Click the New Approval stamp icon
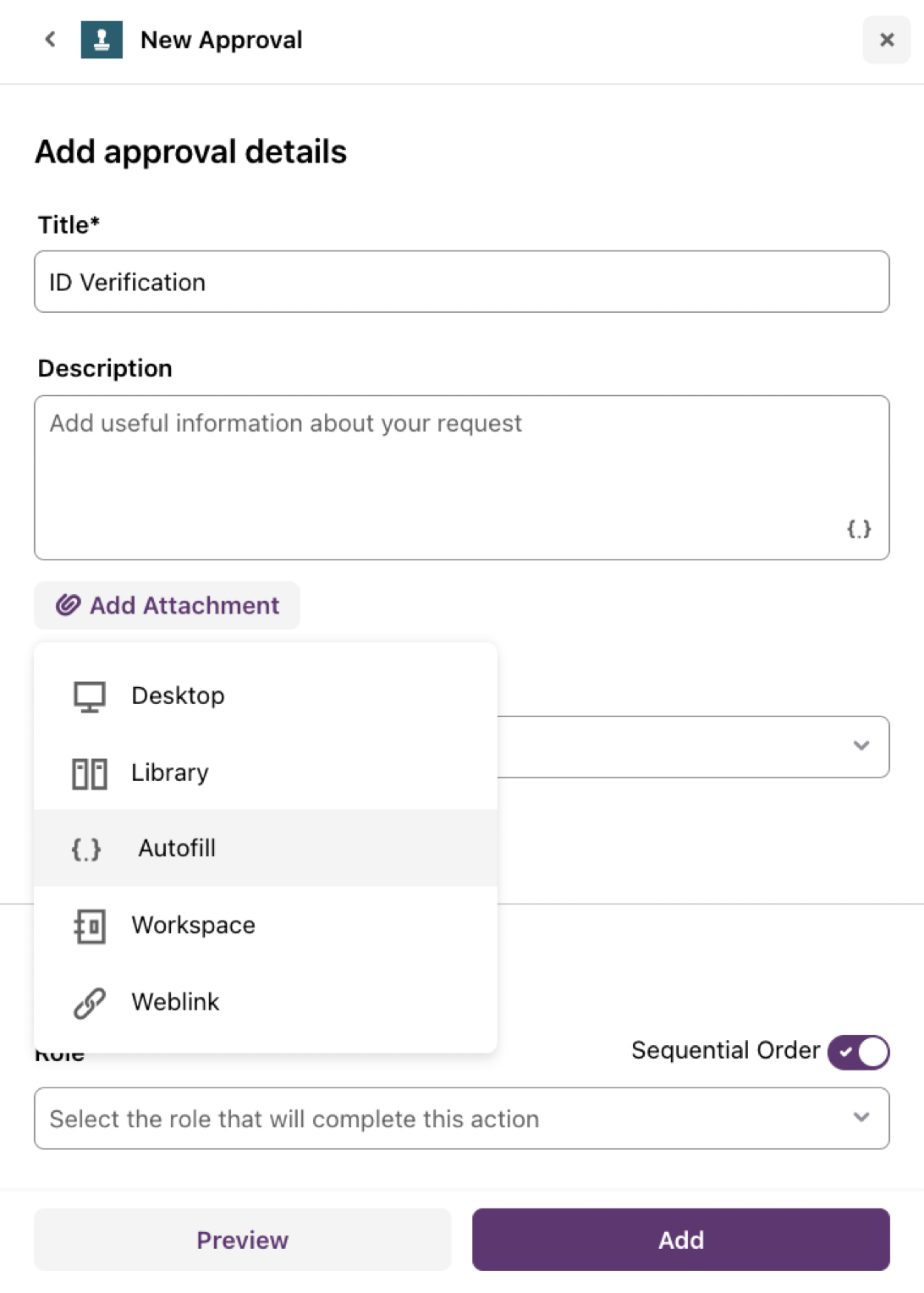Screen dimensions: 924x1293 coord(102,40)
